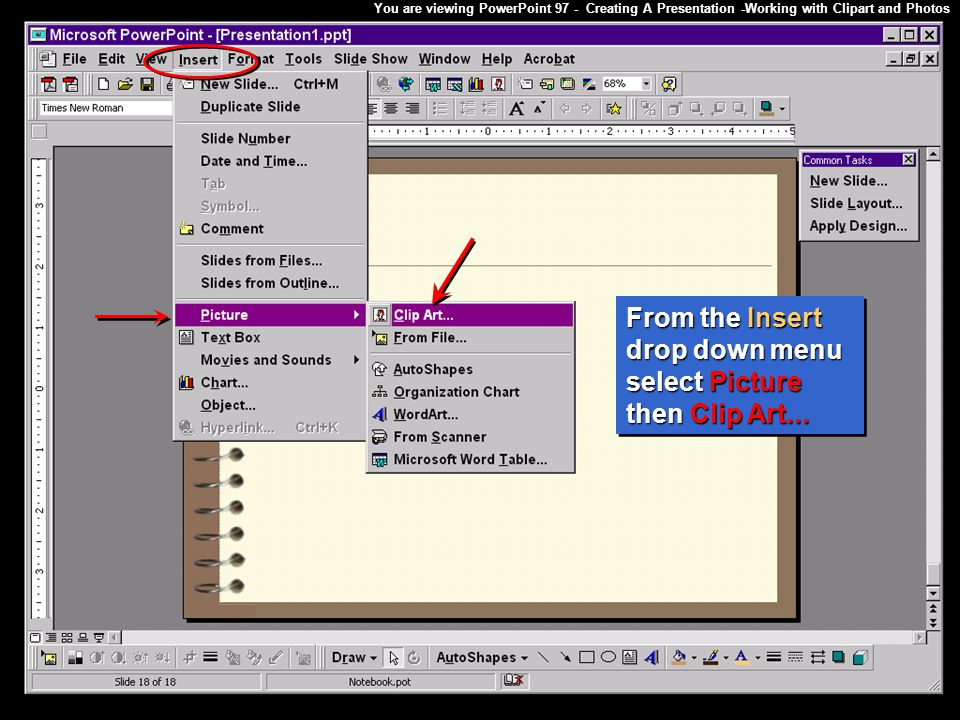Click the Apply Design toolbar icon
Screen dimensions: 960x720
pos(568,84)
